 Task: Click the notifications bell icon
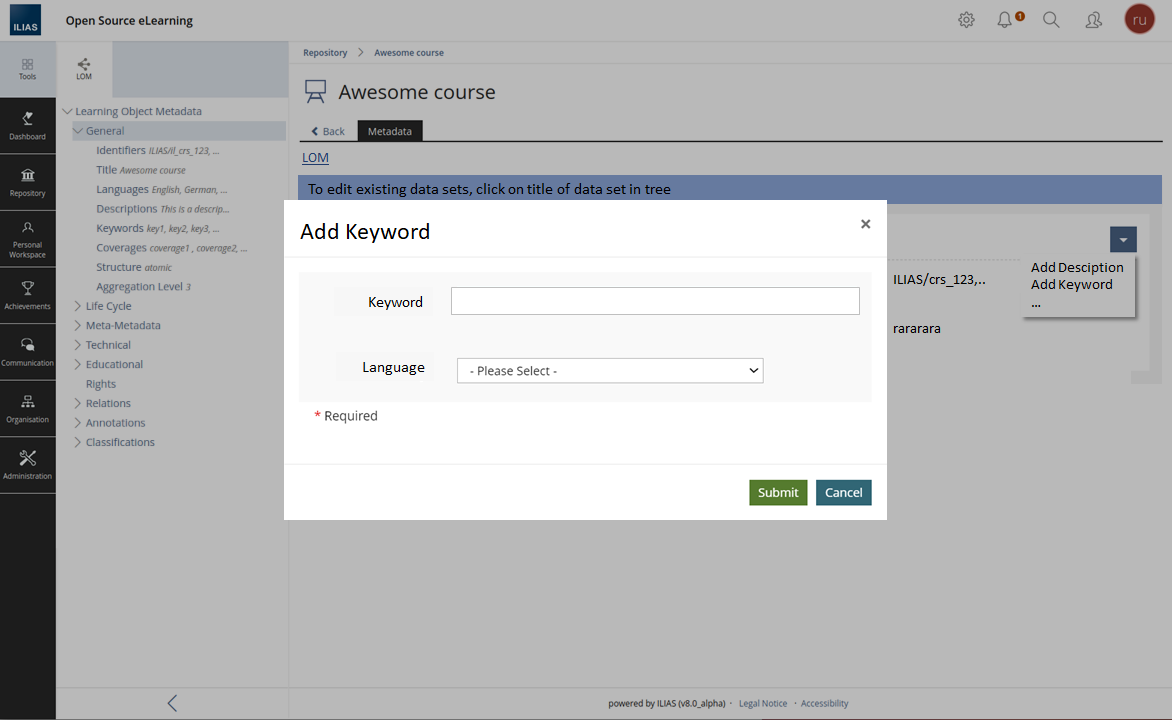(x=1005, y=20)
